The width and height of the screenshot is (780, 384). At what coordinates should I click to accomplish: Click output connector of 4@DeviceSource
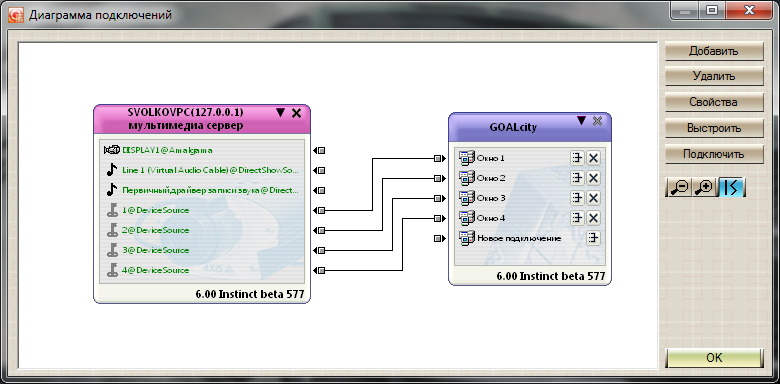pos(319,270)
